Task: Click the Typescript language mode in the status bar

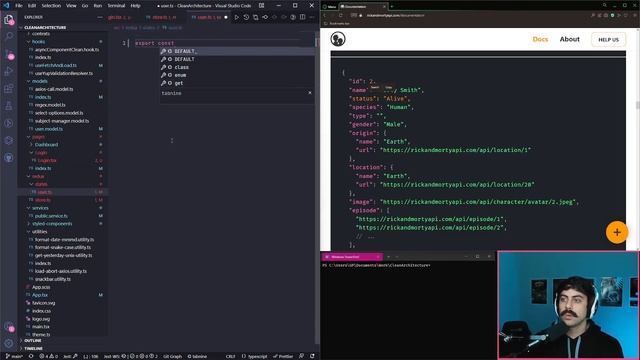Action: [255, 356]
